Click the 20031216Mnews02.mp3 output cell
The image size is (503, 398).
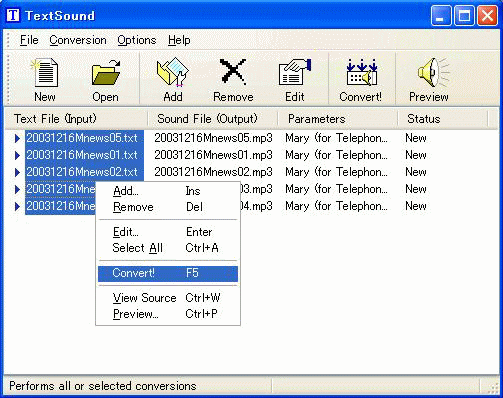pos(213,172)
